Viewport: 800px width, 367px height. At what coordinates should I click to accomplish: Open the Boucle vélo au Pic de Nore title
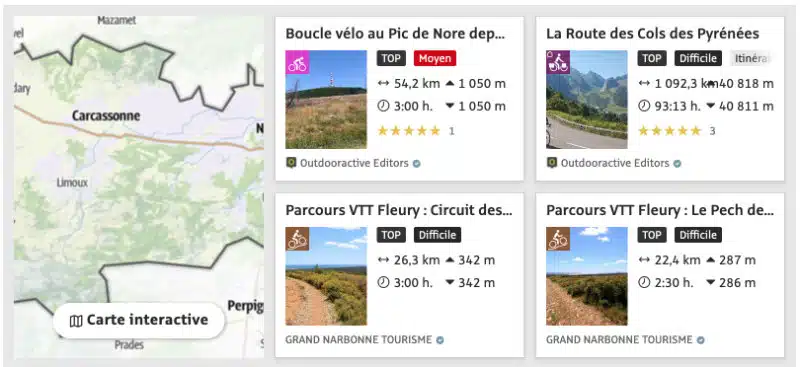[395, 34]
